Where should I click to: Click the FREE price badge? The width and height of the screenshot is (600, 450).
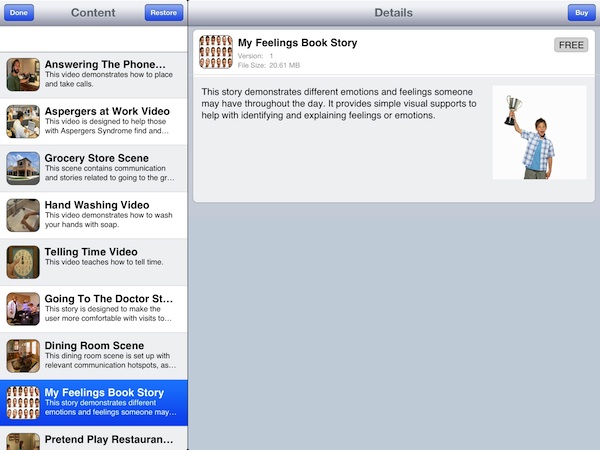571,45
